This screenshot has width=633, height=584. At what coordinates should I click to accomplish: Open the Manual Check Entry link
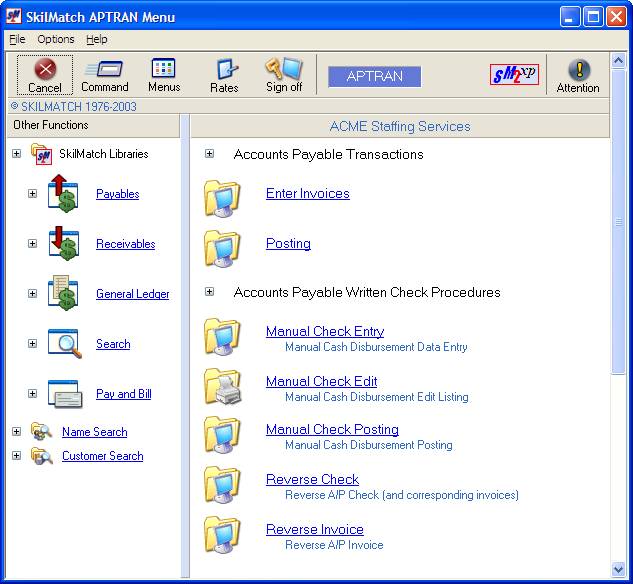325,331
